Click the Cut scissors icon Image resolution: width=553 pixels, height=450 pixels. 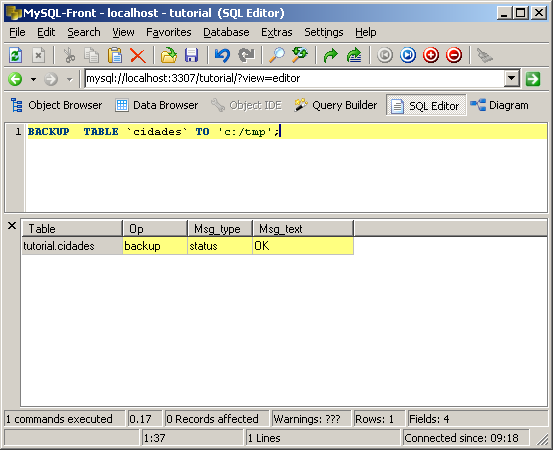[x=69, y=55]
